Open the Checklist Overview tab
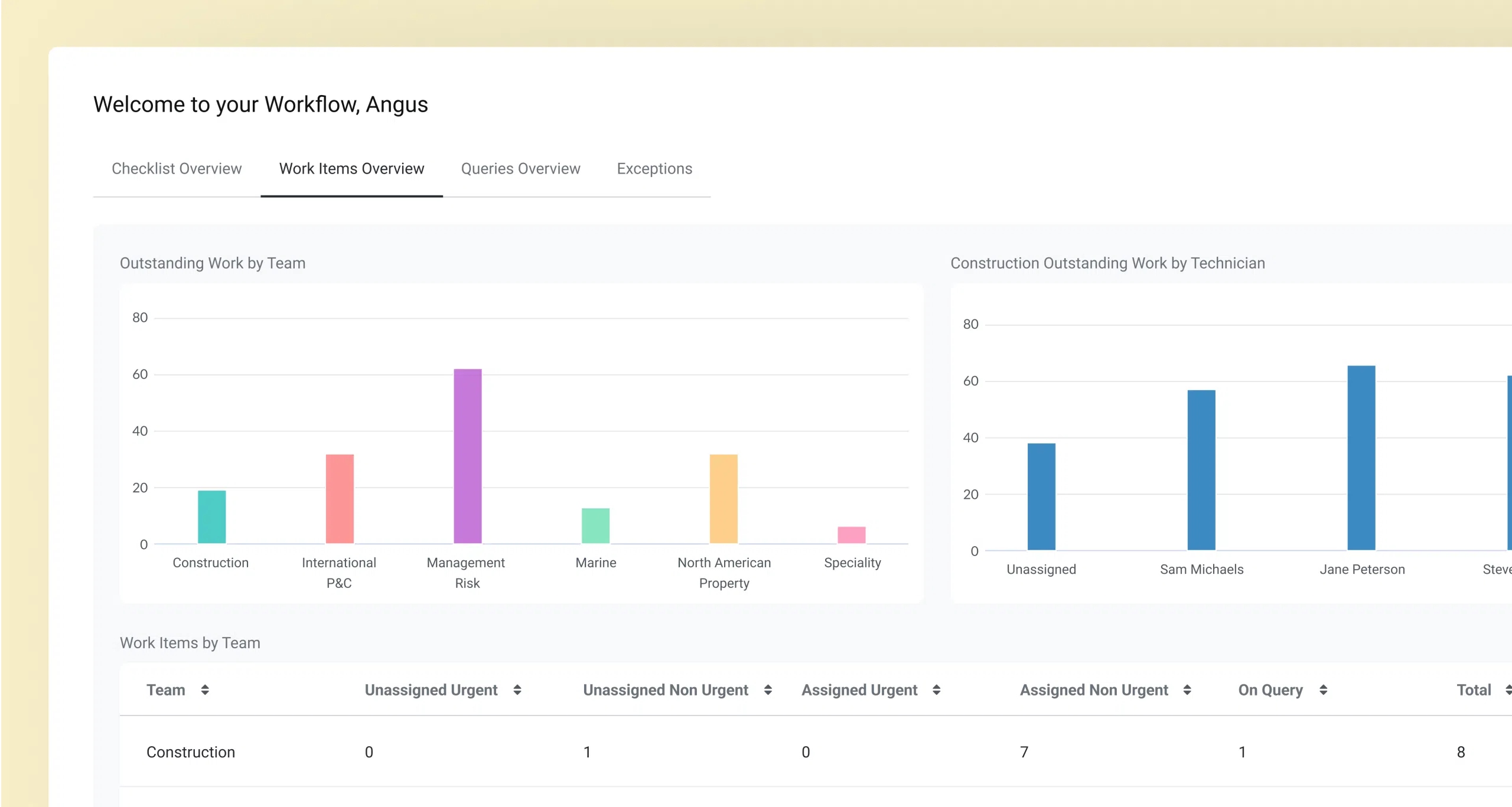This screenshot has height=807, width=1512. [x=177, y=169]
